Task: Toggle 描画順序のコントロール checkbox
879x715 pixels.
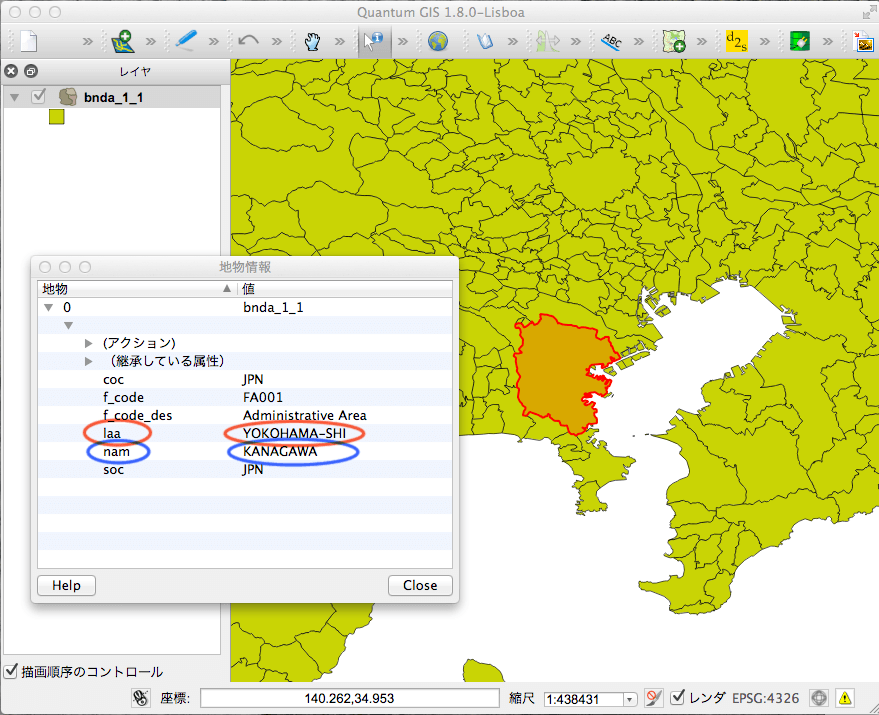Action: pos(12,672)
